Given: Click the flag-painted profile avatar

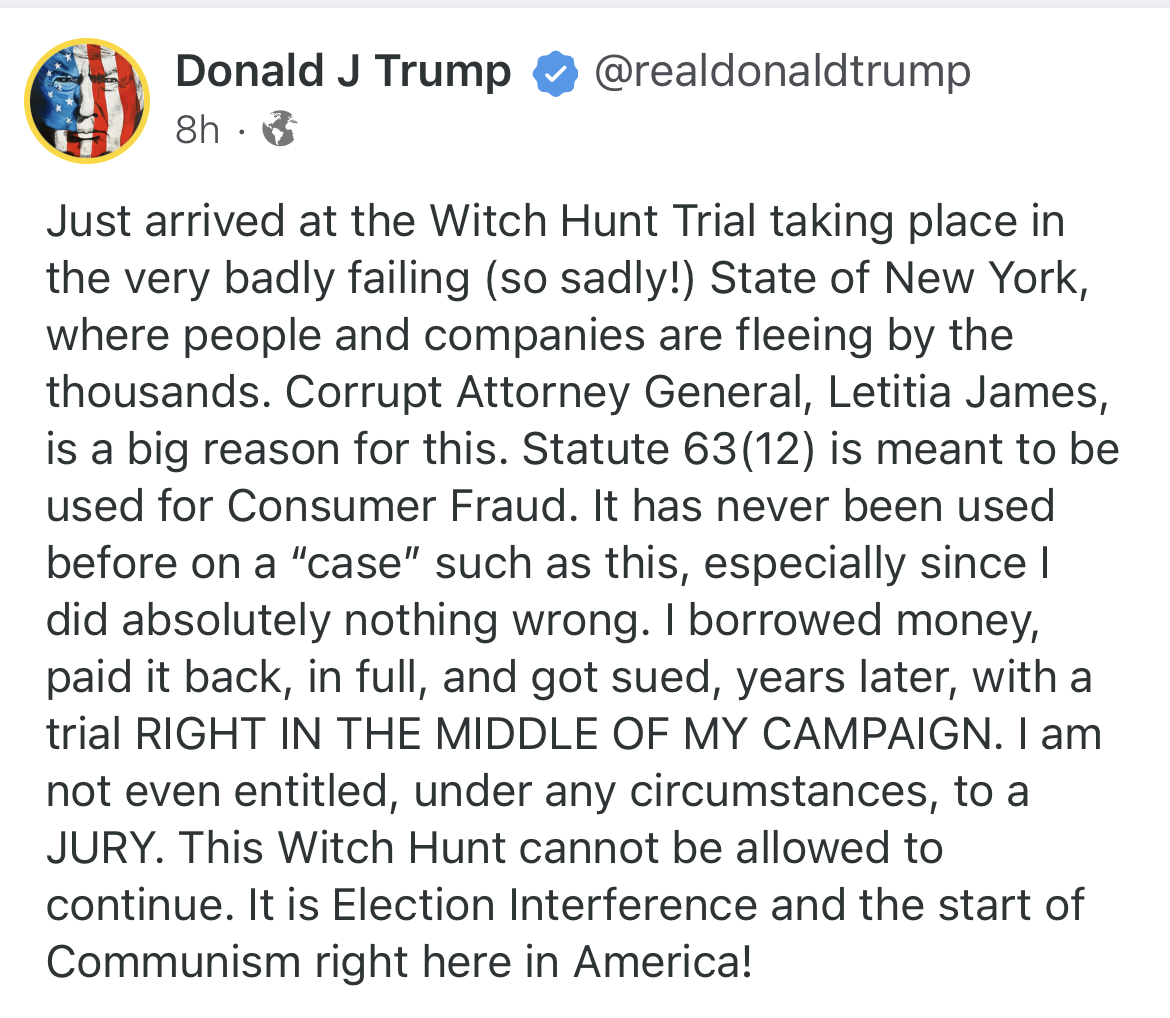Looking at the screenshot, I should tap(87, 100).
